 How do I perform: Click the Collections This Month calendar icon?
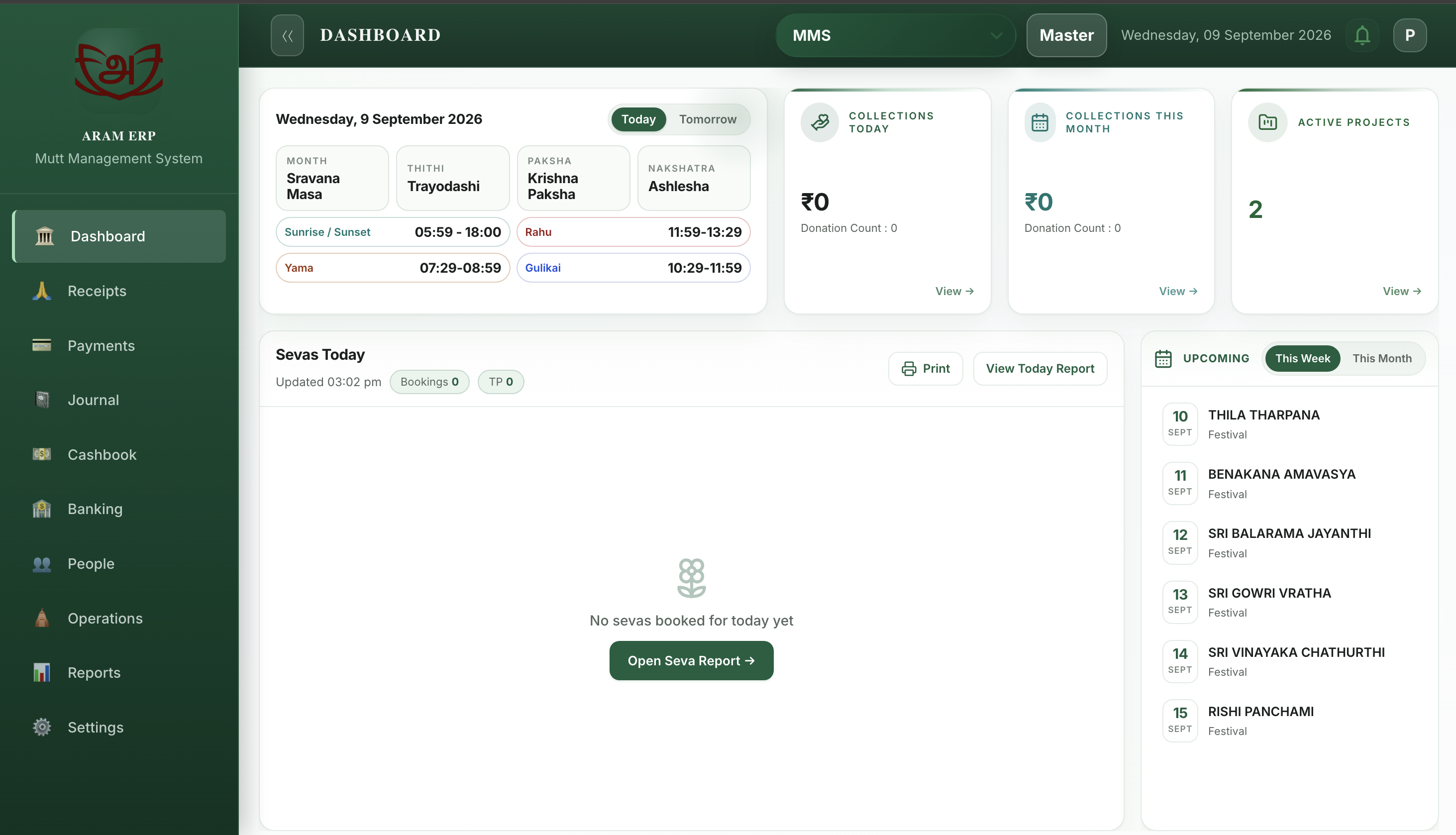[1040, 122]
